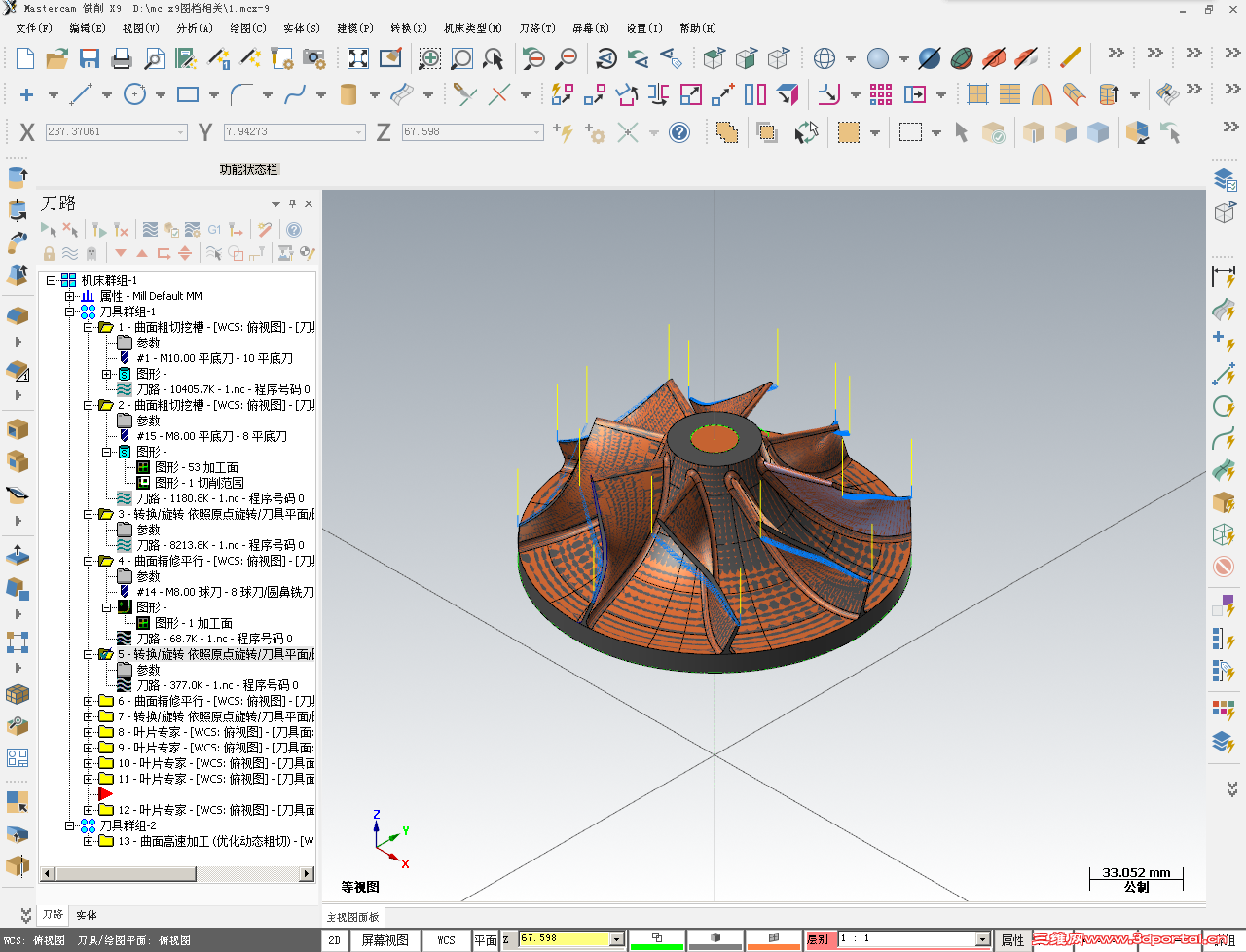Open the Z depth dropdown in status bar
This screenshot has height=952, width=1246.
(x=616, y=939)
